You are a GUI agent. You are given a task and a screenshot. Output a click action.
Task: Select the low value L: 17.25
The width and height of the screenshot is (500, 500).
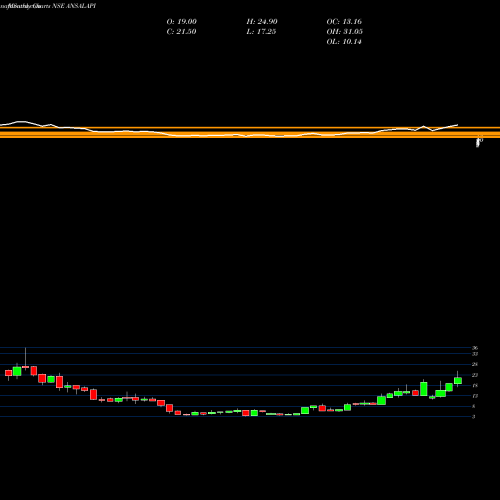coord(261,32)
